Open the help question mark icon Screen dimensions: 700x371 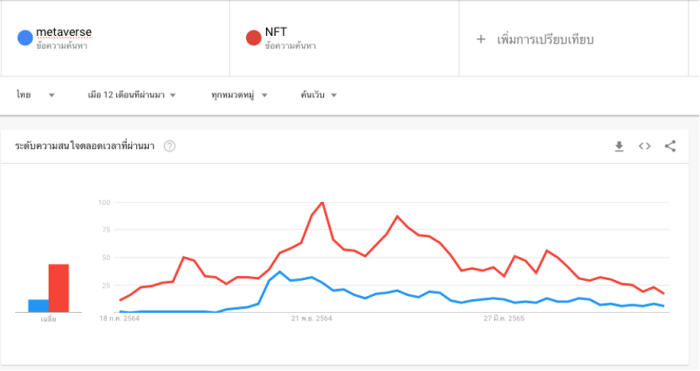[x=169, y=146]
